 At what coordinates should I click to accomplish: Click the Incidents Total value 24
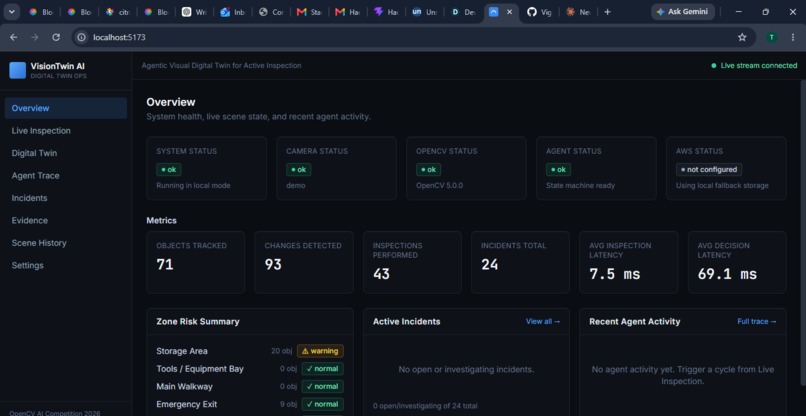490,264
